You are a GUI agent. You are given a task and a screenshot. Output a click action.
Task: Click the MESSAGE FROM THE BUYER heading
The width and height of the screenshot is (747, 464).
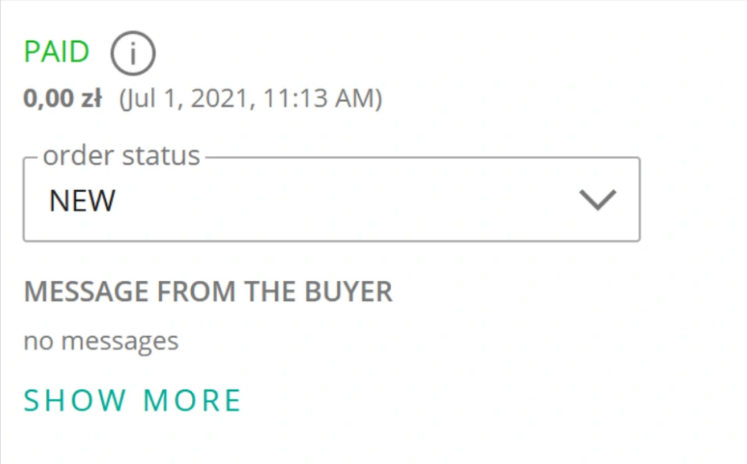click(x=208, y=292)
